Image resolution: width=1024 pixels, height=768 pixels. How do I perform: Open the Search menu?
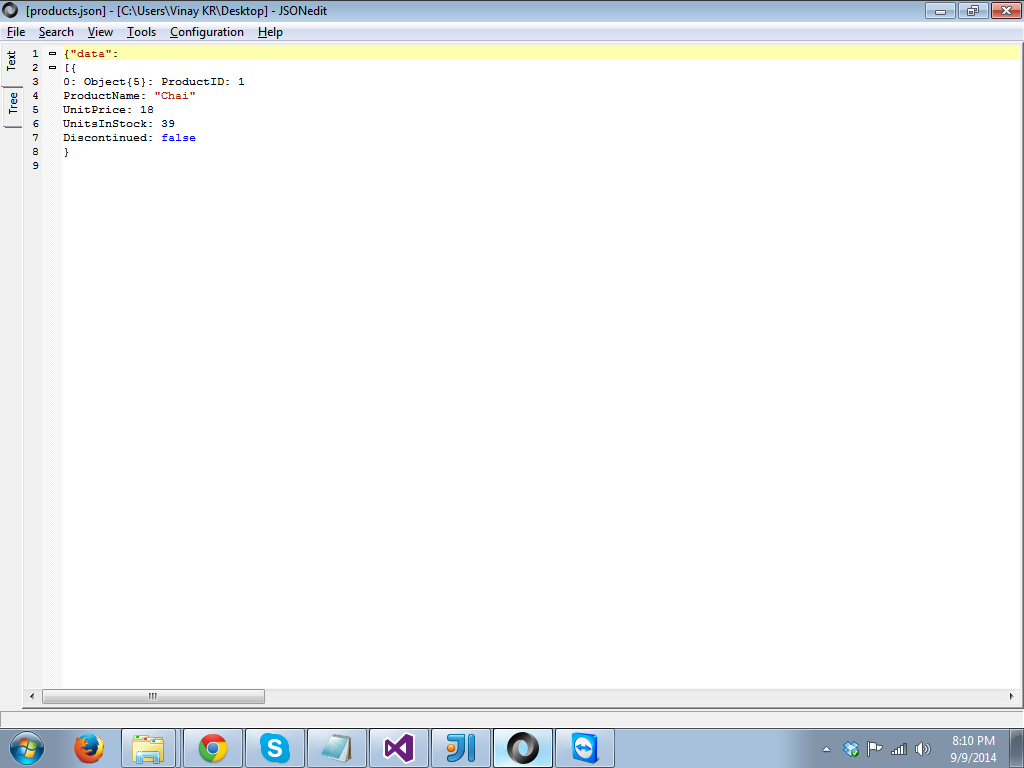(x=56, y=32)
